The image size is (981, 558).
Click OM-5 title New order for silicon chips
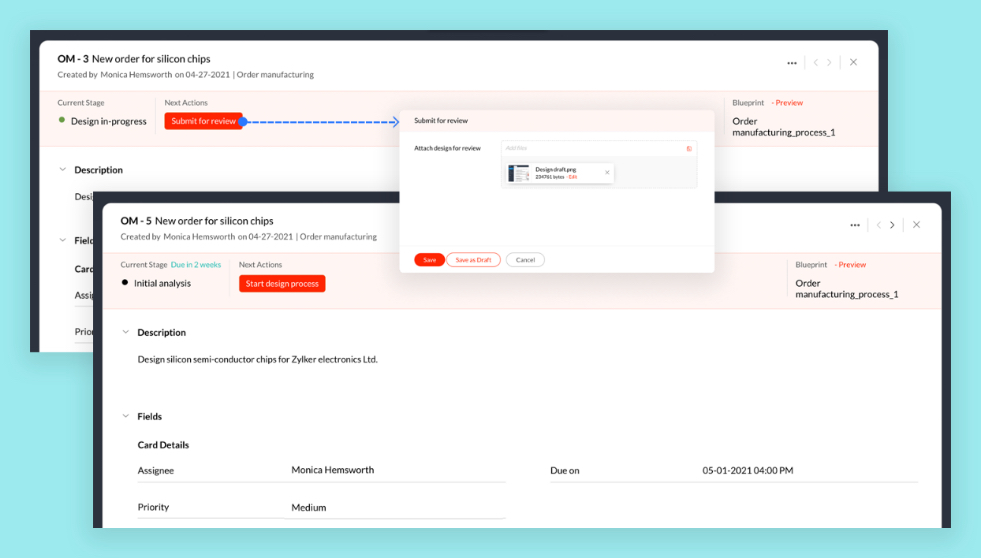click(x=214, y=221)
